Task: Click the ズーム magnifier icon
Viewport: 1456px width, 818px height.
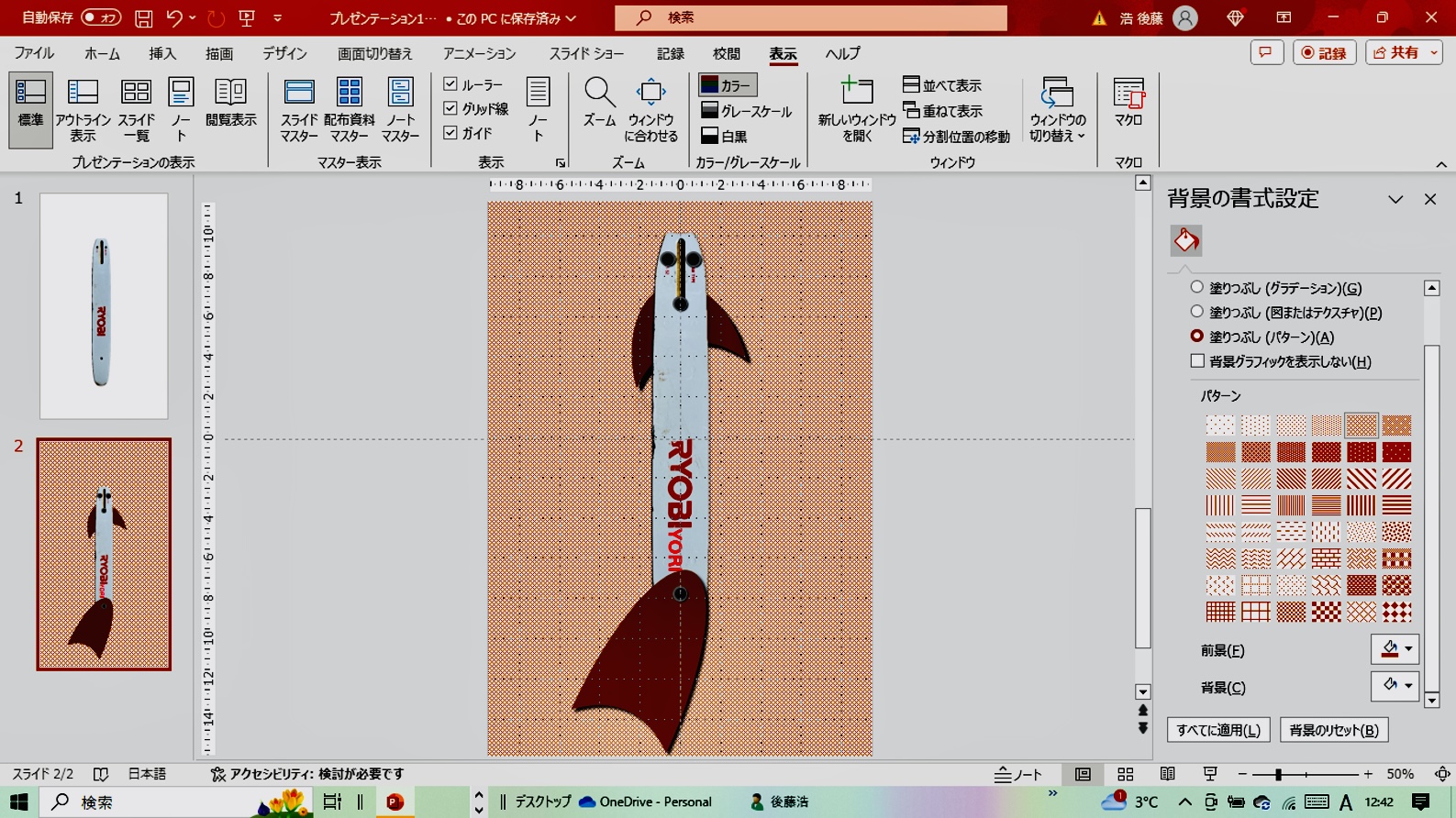Action: (599, 101)
